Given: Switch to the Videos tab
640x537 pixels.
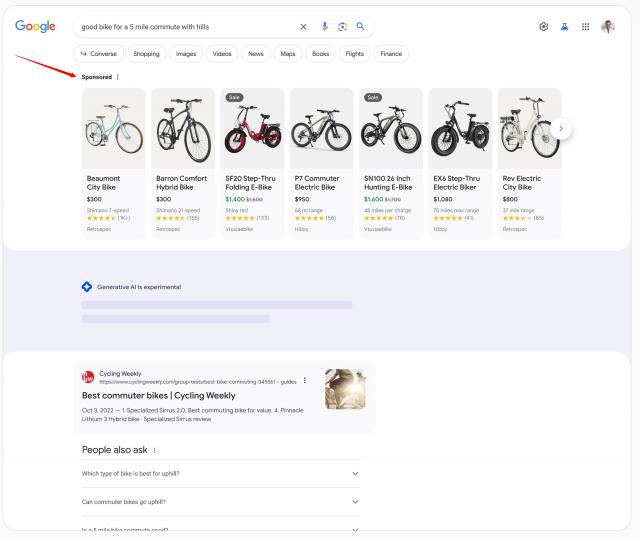Looking at the screenshot, I should [x=222, y=54].
